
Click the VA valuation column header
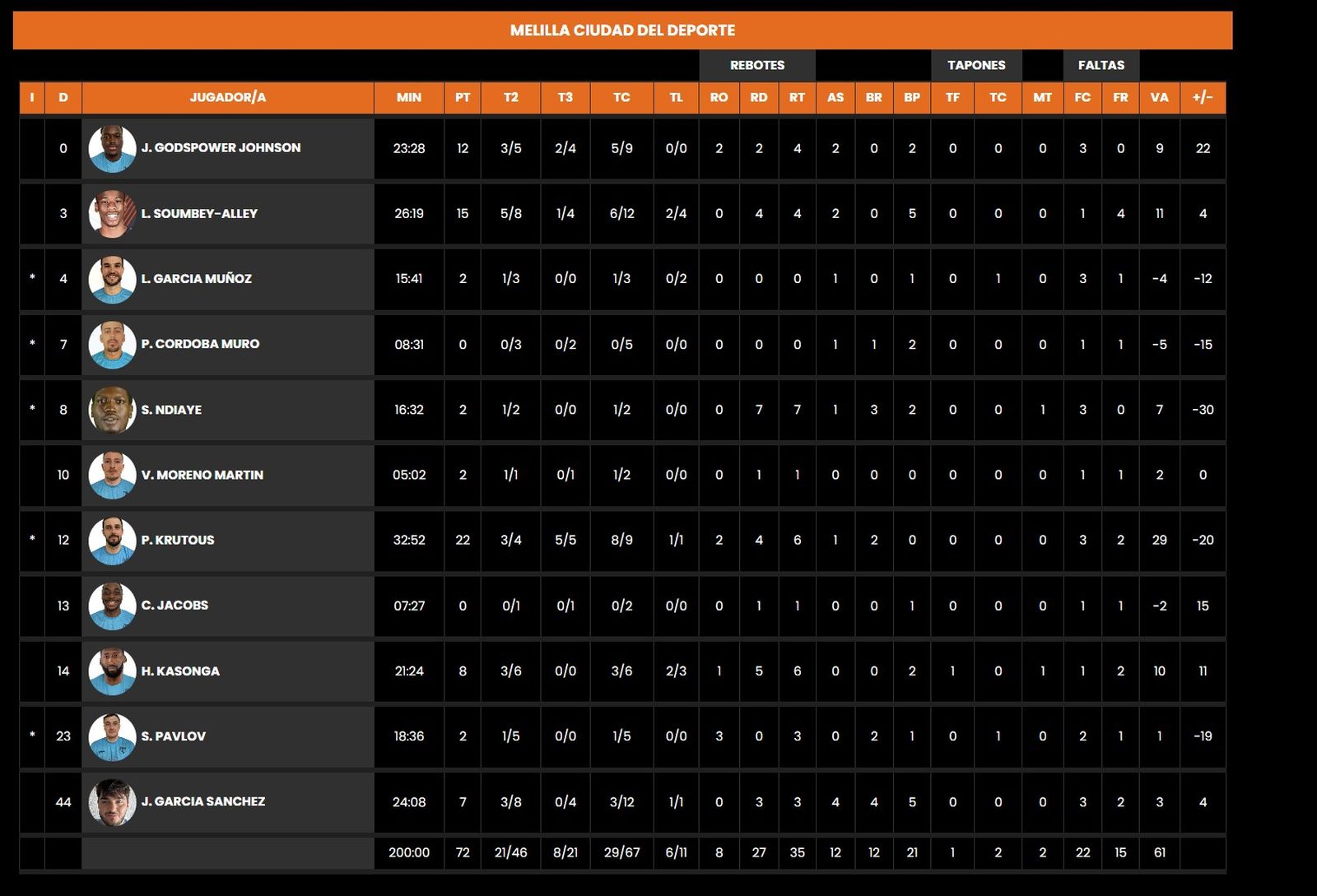pyautogui.click(x=1159, y=97)
